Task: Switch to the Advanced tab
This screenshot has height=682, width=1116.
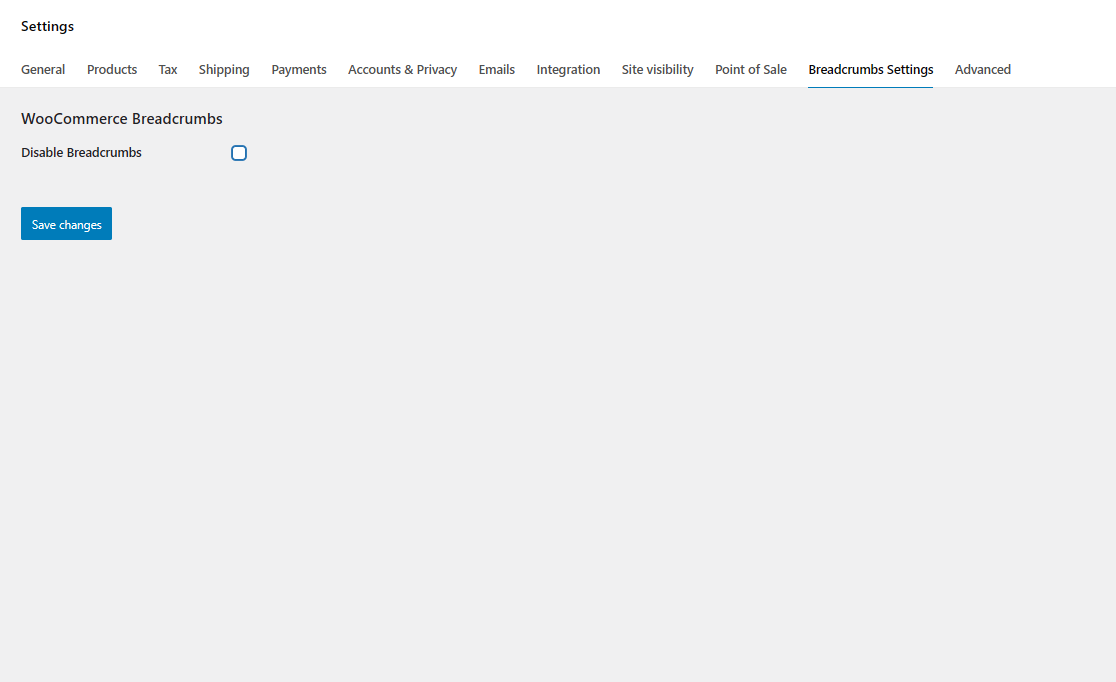Action: [982, 70]
